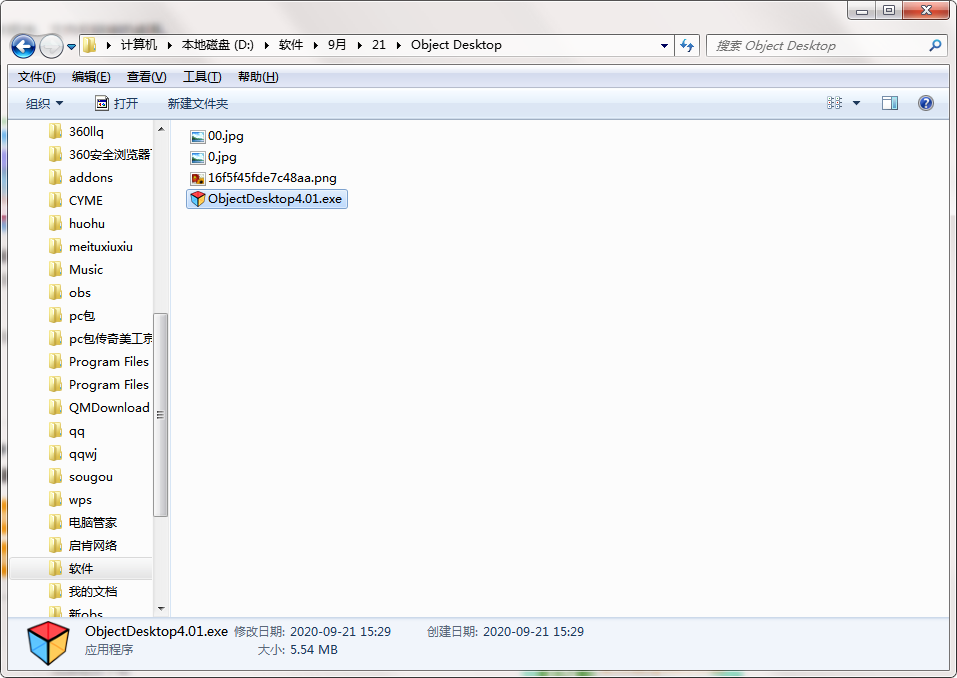Open the 工具(T) menu

[x=202, y=77]
